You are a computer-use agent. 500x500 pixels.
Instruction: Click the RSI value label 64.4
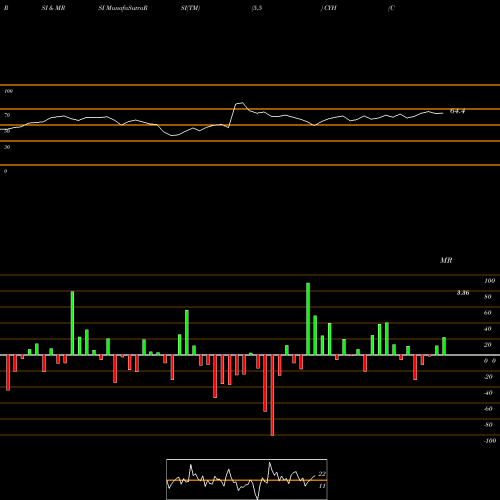pos(457,111)
